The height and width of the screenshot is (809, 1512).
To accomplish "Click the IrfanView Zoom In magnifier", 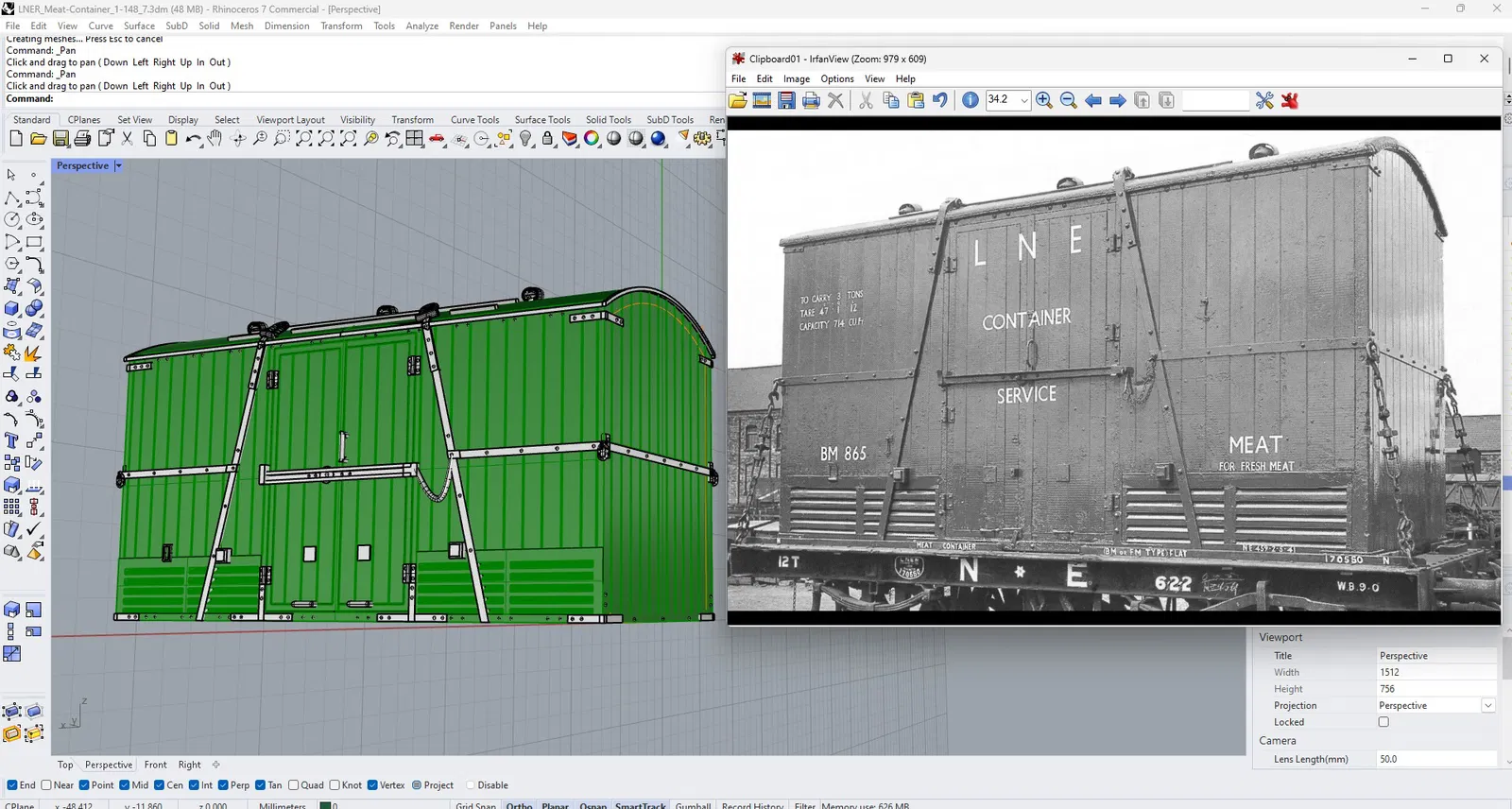I will 1044,100.
